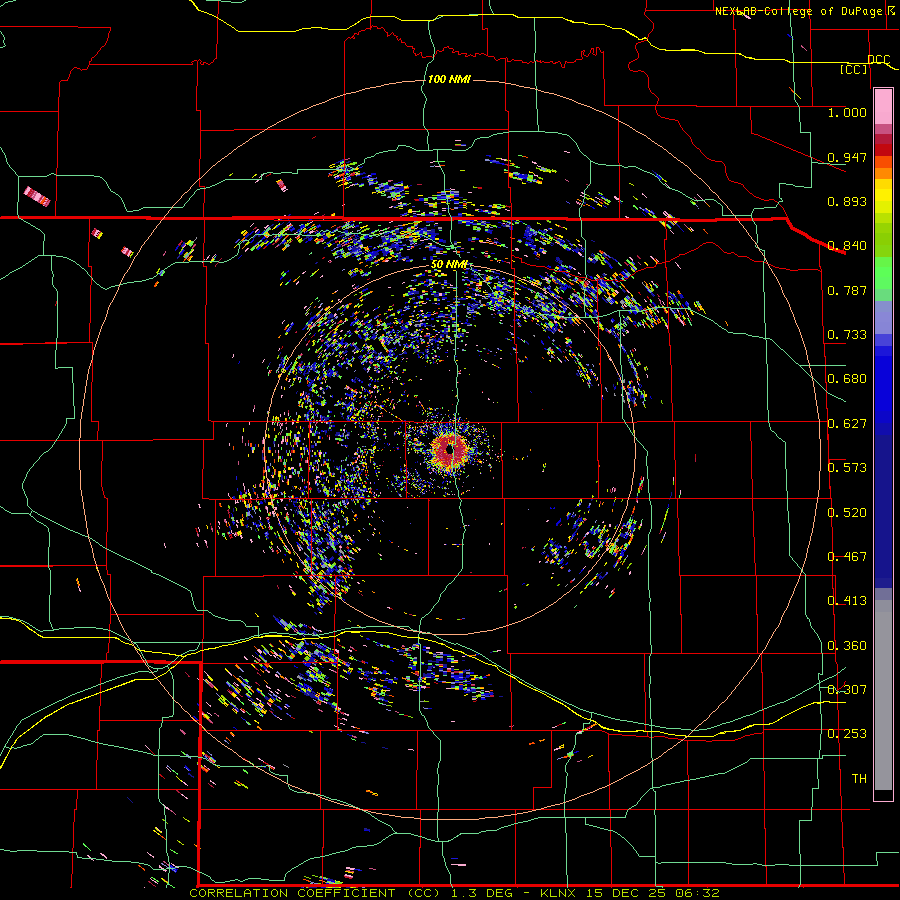Click the KLNX radar site center on the map
The height and width of the screenshot is (900, 900).
[x=450, y=451]
